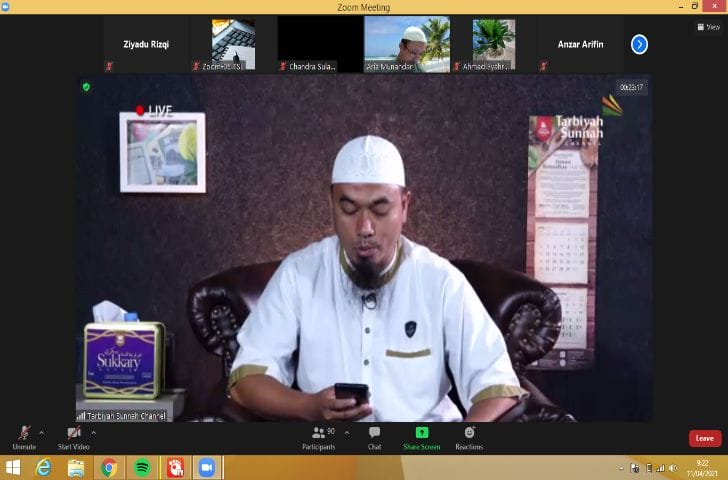Select Chandra participant's black video tile
The image size is (728, 480).
click(320, 44)
